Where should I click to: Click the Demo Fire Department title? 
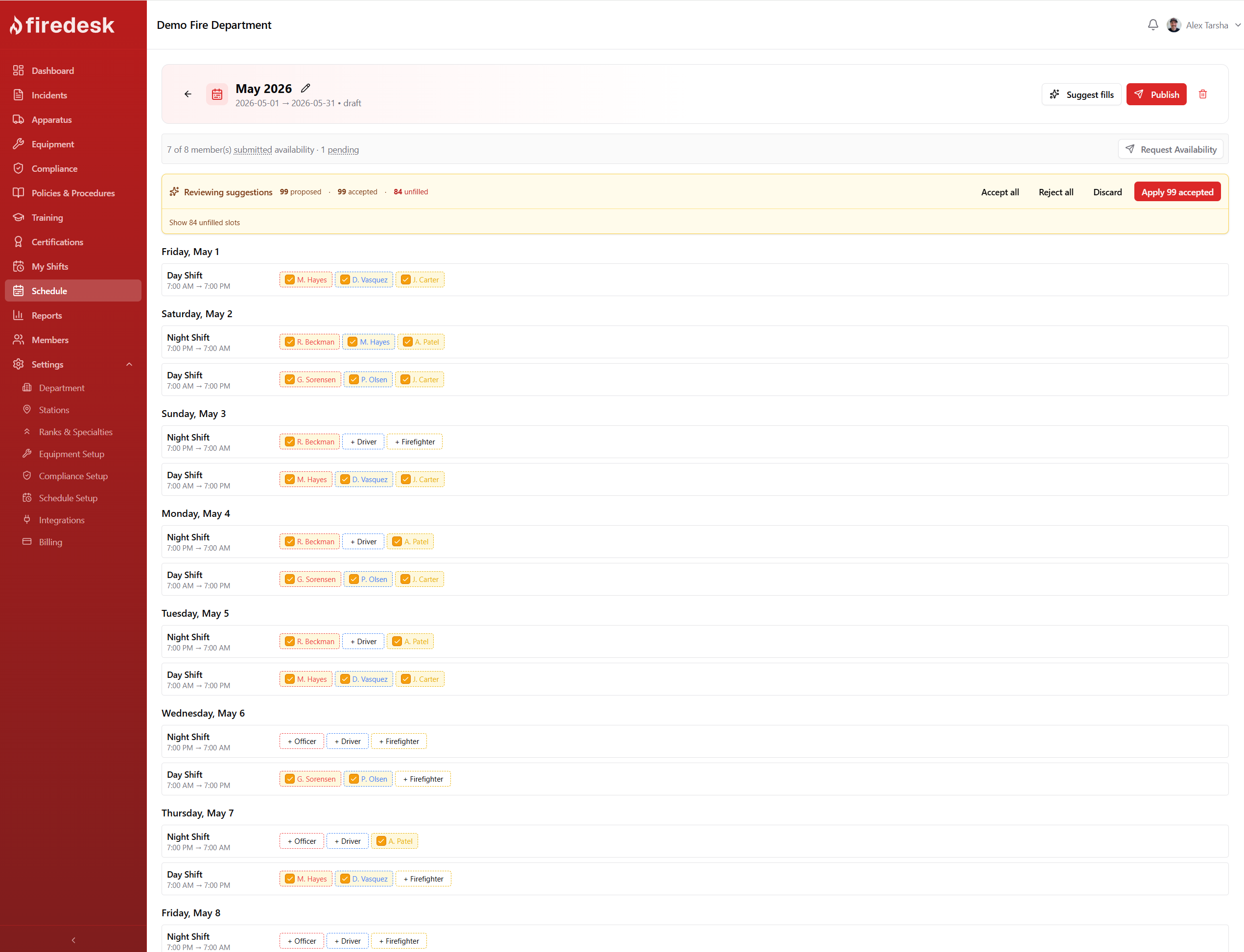[x=214, y=25]
